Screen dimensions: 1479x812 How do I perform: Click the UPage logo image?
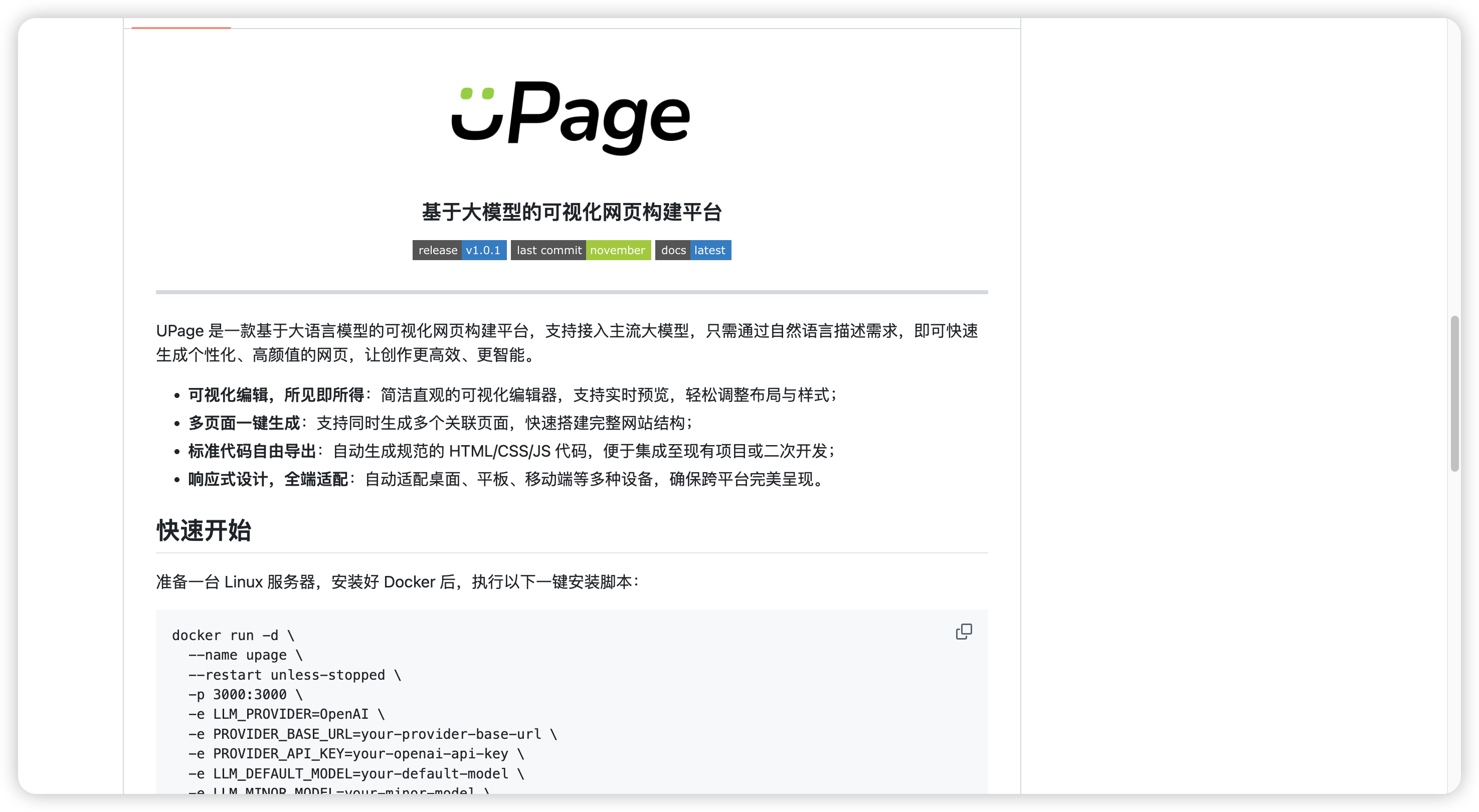coord(571,118)
